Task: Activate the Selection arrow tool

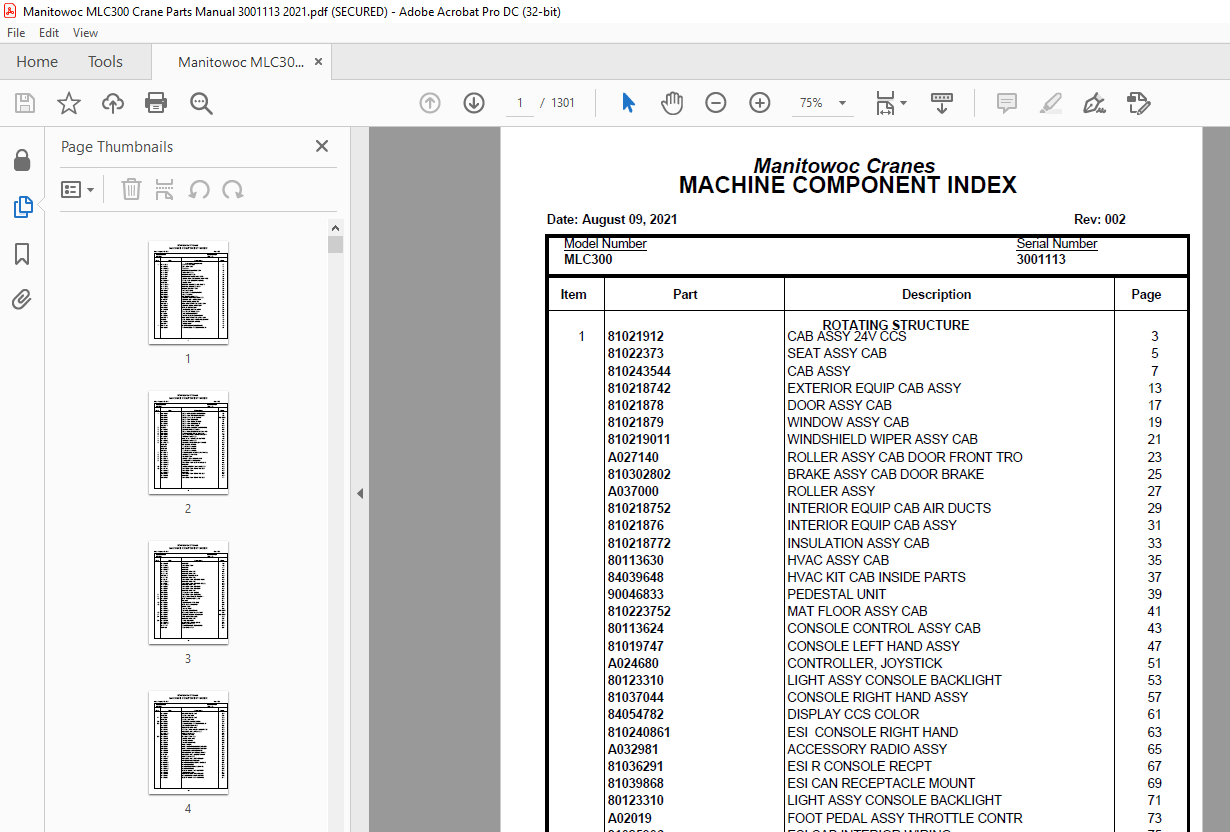Action: [628, 103]
